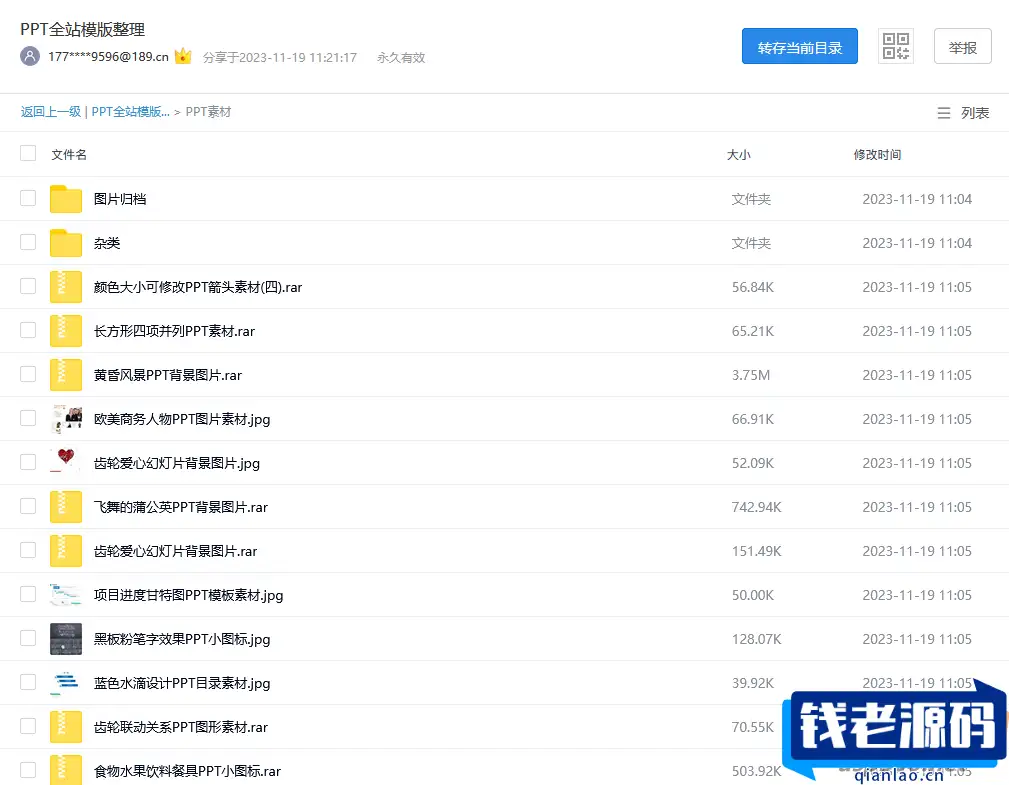Click the crown VIP badge icon
The width and height of the screenshot is (1009, 785).
tap(183, 56)
